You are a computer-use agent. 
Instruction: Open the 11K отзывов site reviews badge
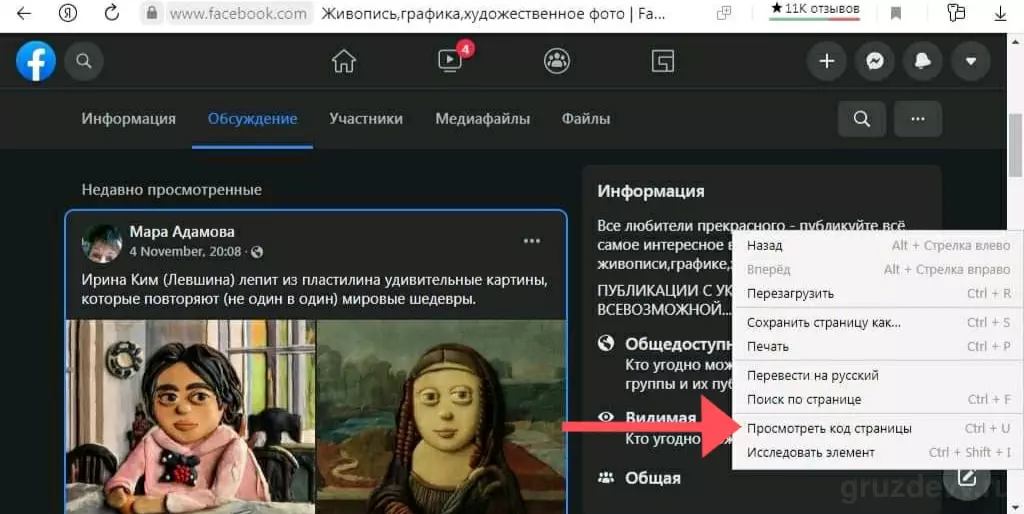click(814, 10)
